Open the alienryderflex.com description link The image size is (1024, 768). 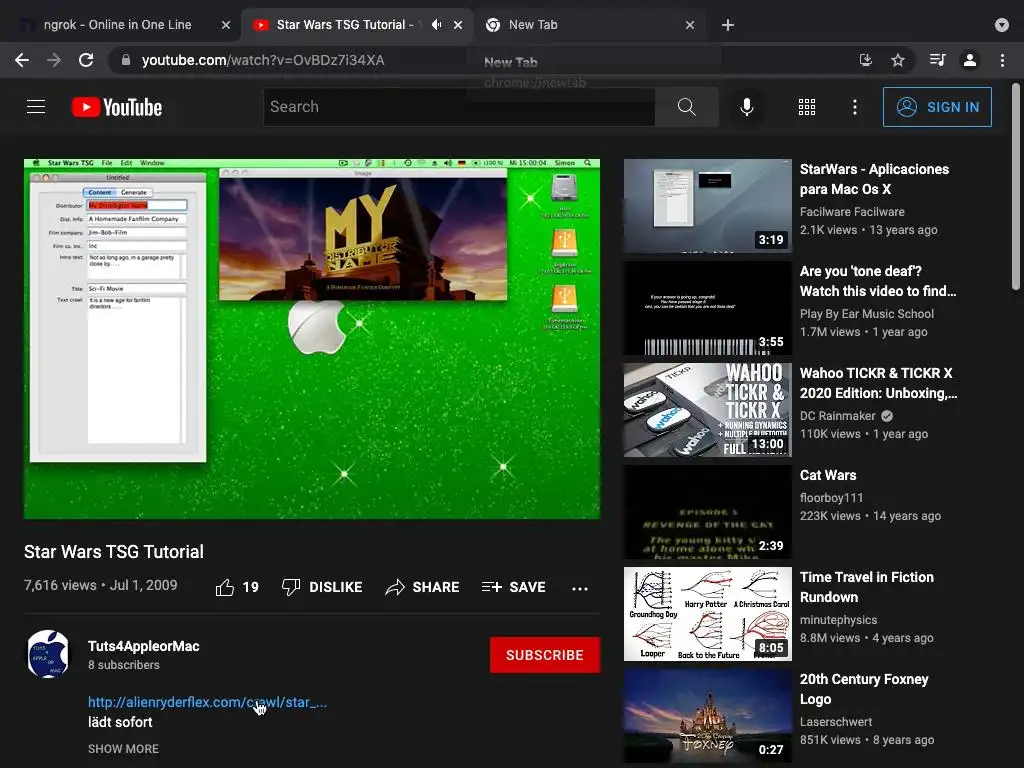click(208, 702)
